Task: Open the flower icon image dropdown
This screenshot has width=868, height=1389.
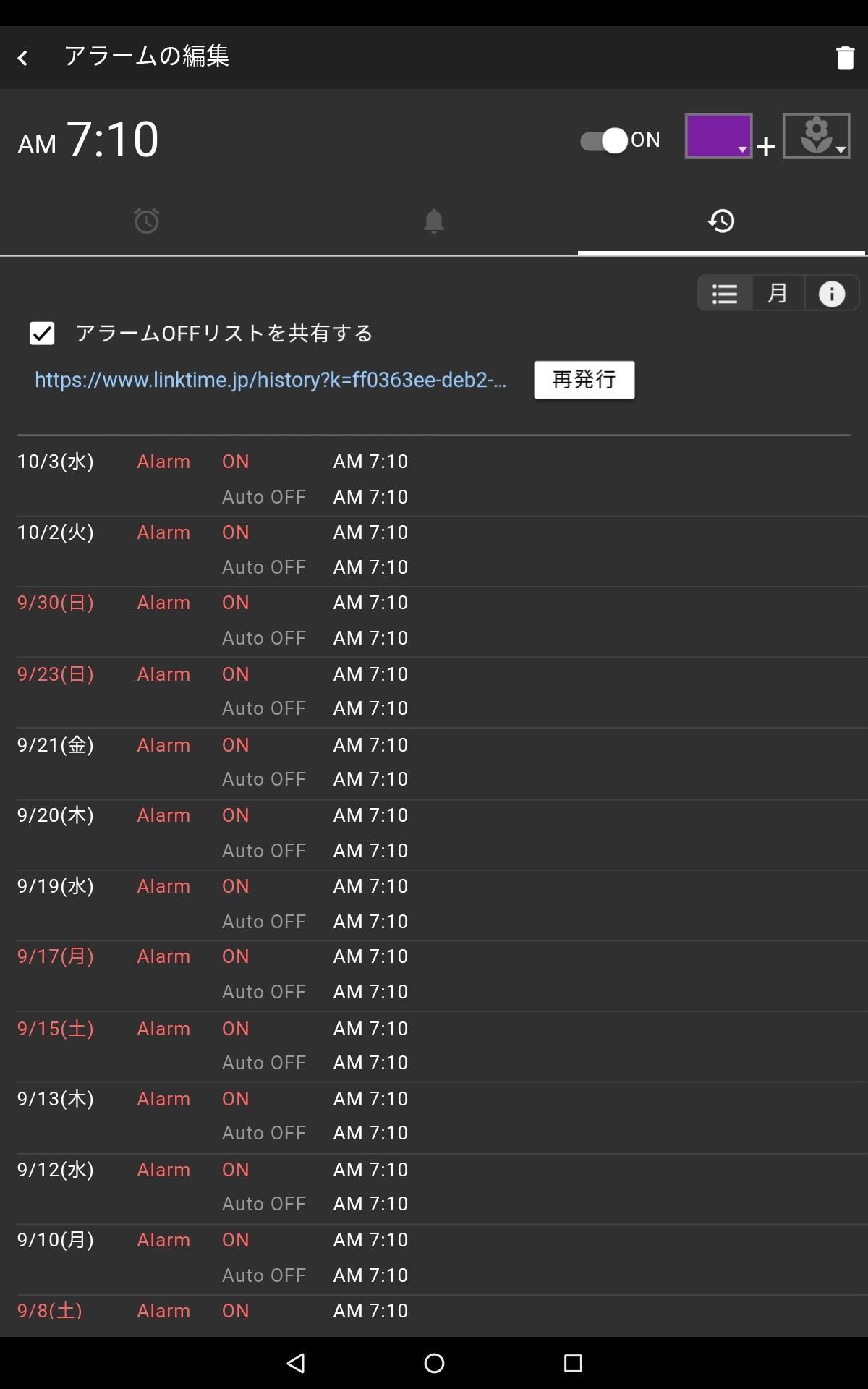Action: [x=816, y=136]
